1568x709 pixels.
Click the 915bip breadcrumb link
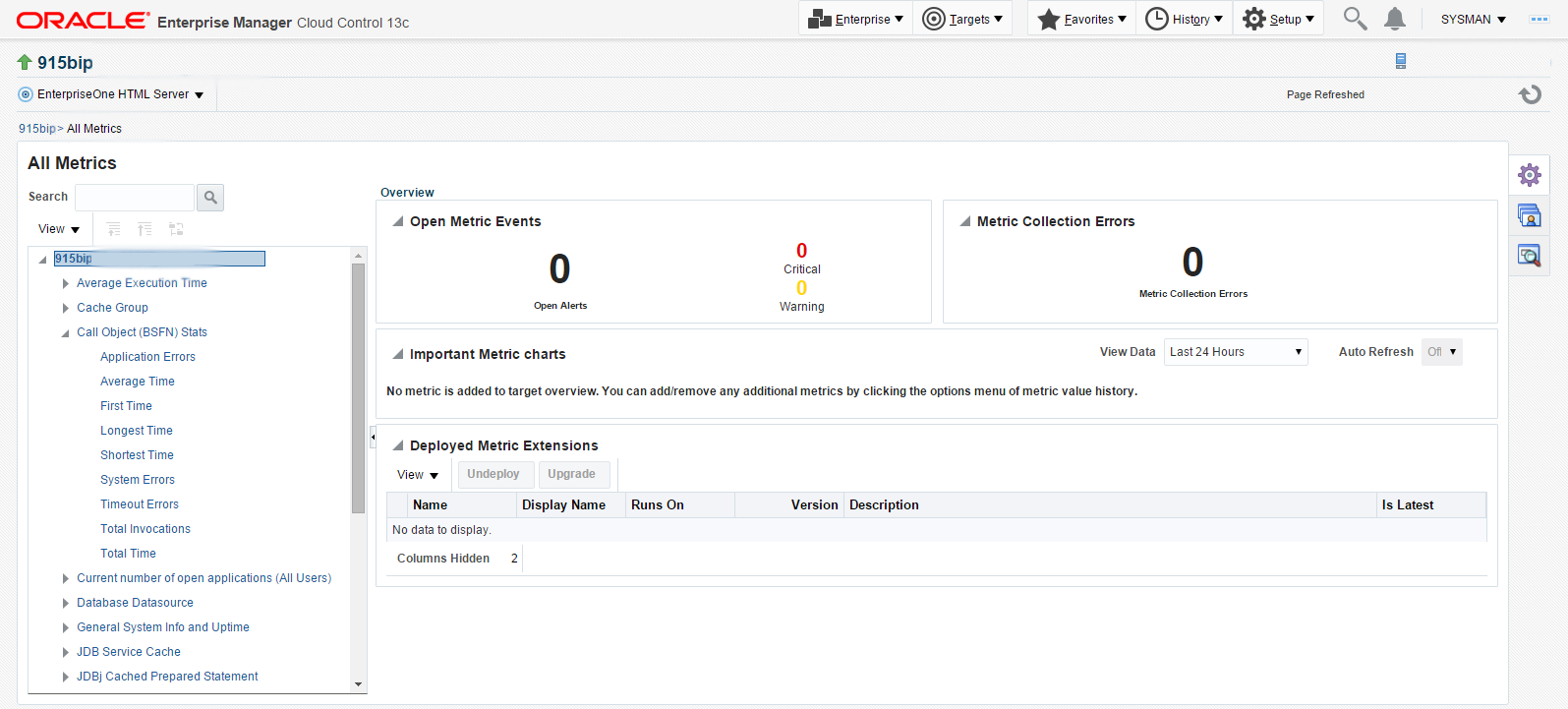pyautogui.click(x=37, y=129)
